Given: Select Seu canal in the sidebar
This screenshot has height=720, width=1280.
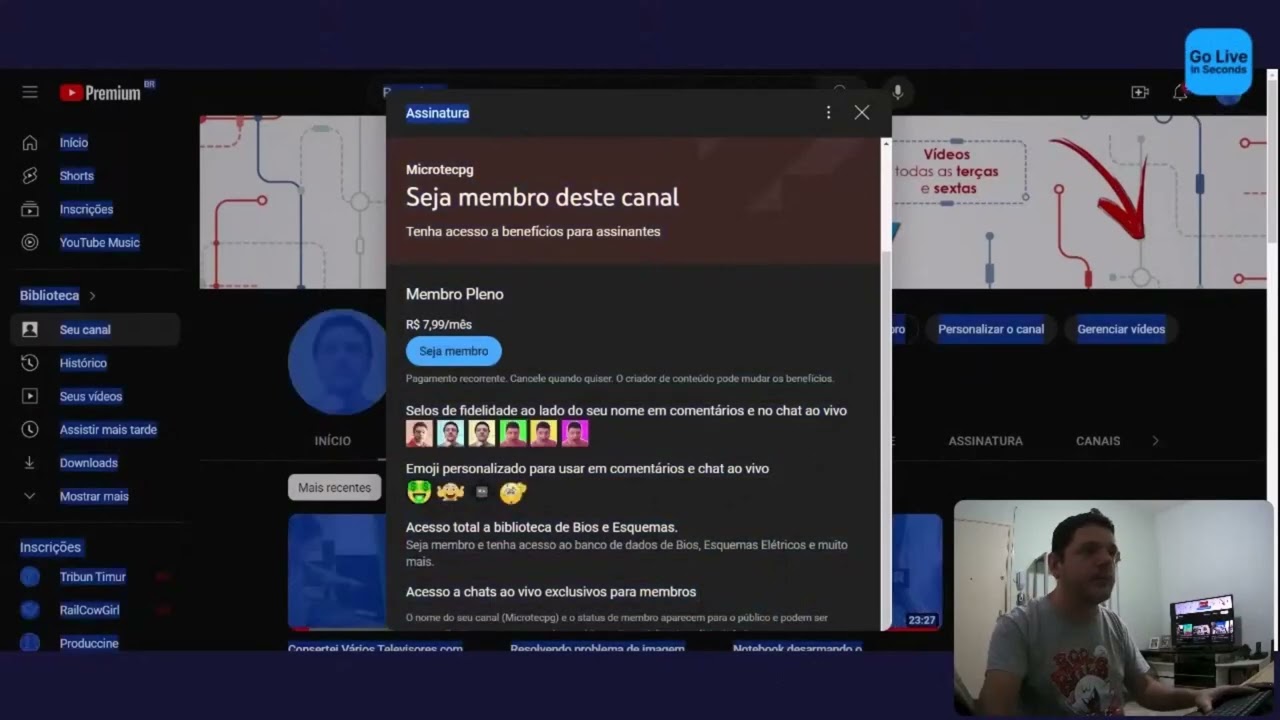Looking at the screenshot, I should tap(95, 329).
